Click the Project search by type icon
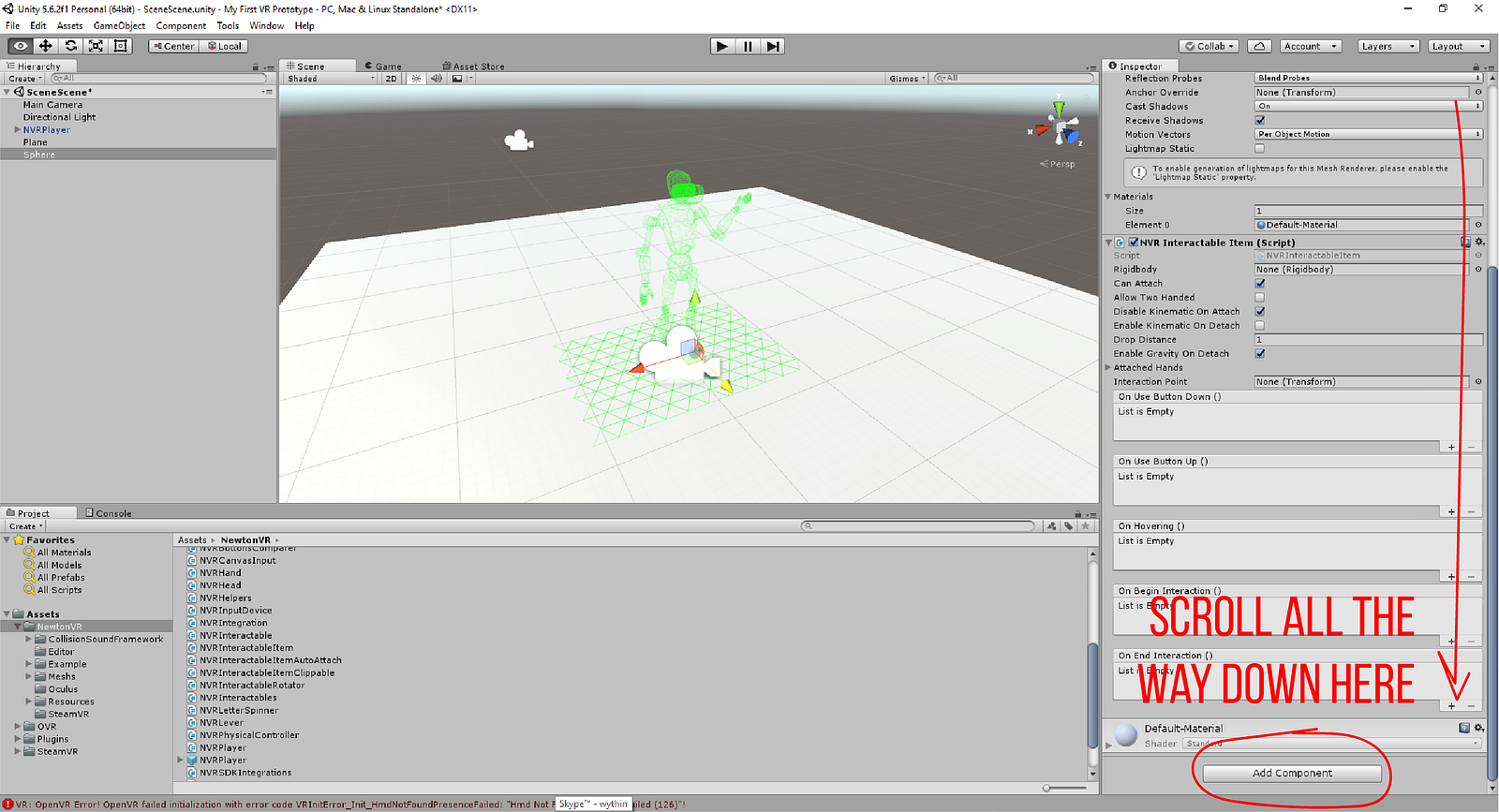 pos(1052,526)
